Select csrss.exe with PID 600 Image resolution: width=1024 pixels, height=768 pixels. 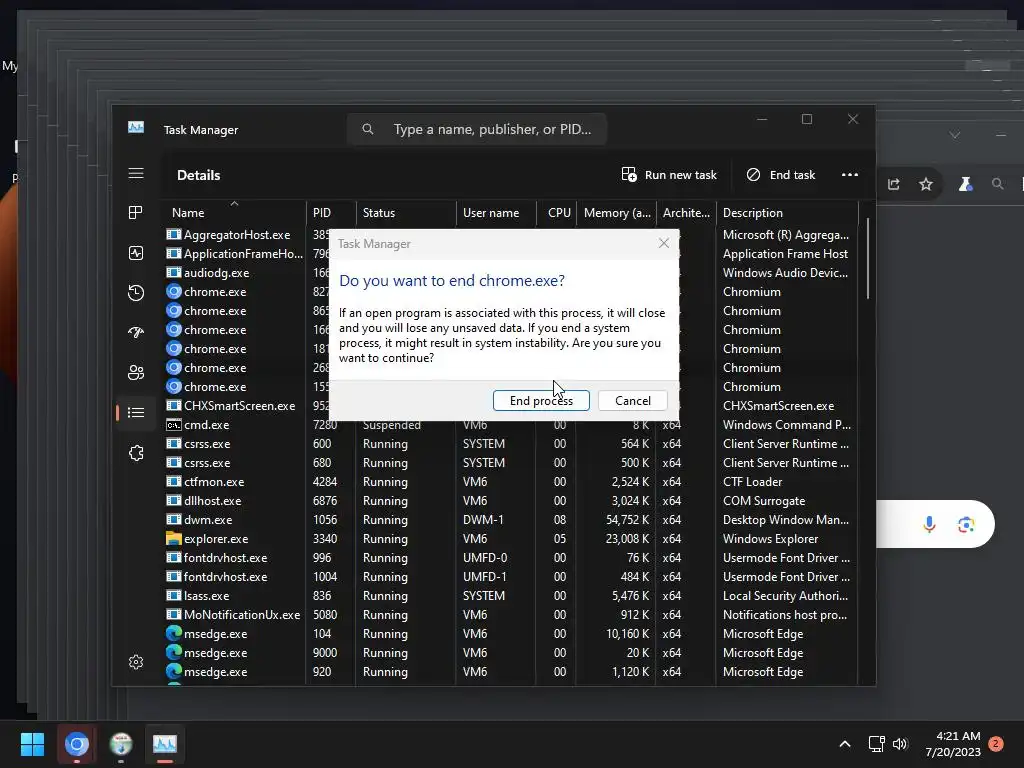(509, 443)
